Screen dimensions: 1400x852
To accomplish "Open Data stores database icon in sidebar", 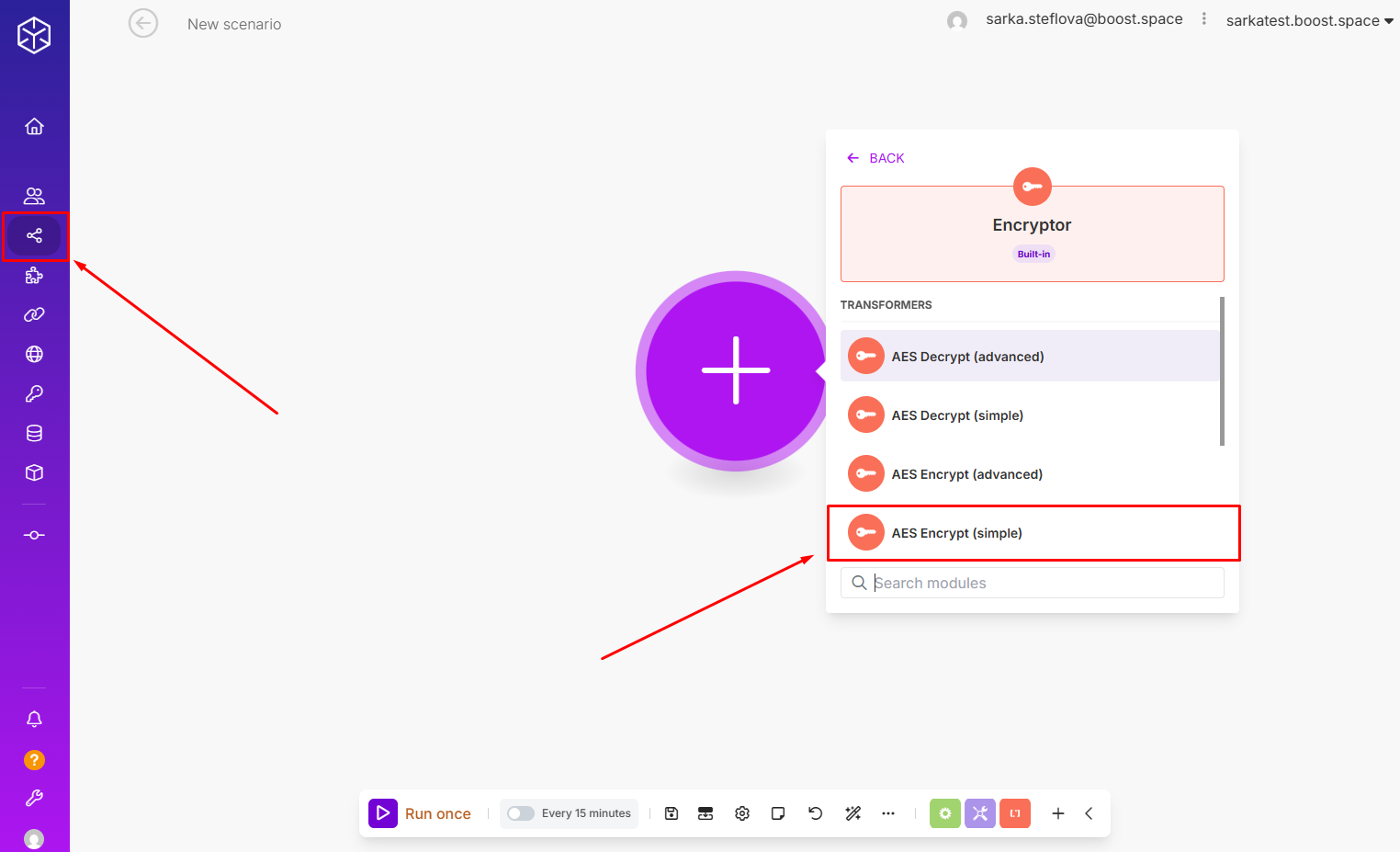I will pos(34,434).
